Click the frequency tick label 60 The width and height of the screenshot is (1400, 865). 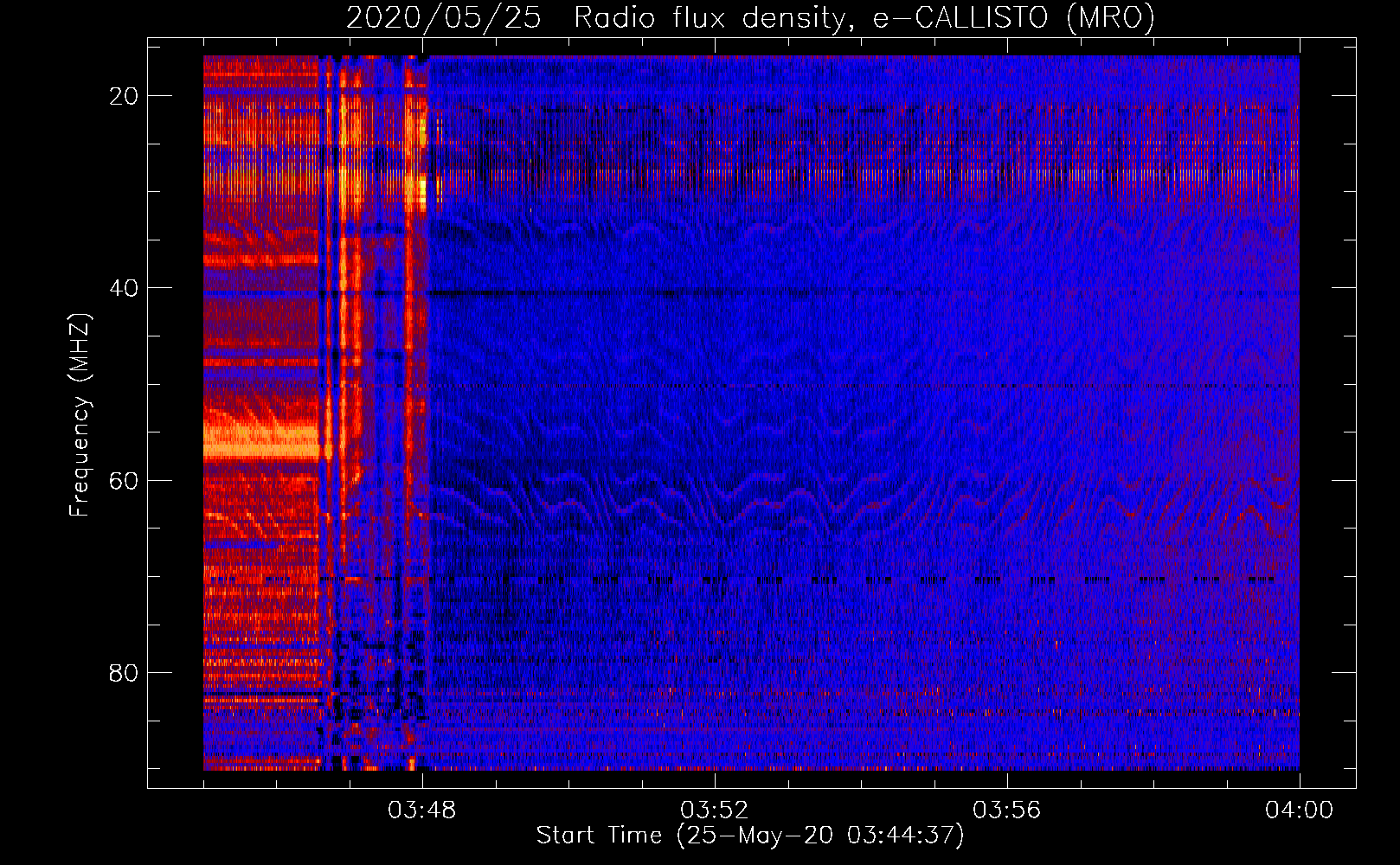125,480
